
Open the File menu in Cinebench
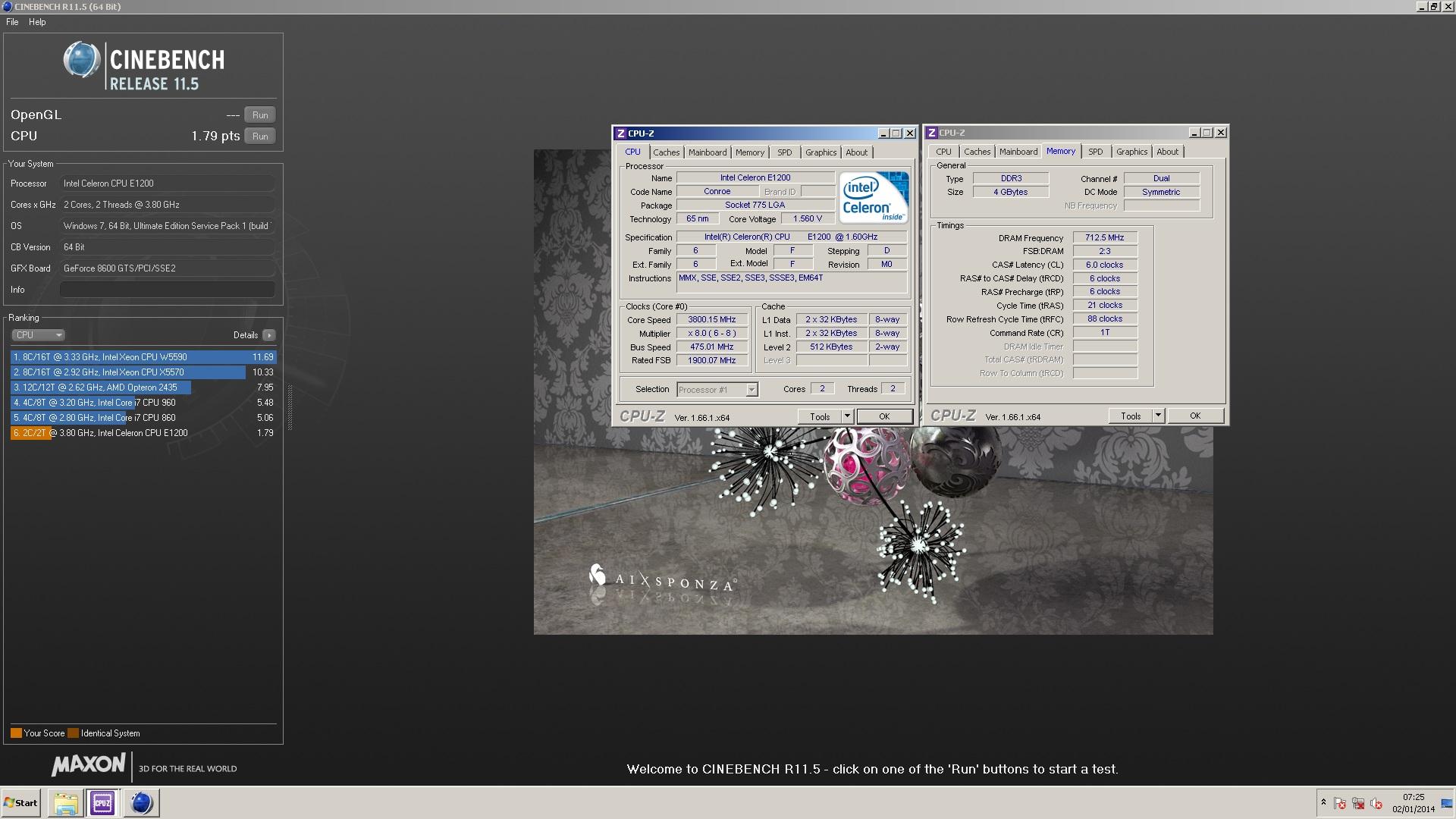click(x=12, y=22)
